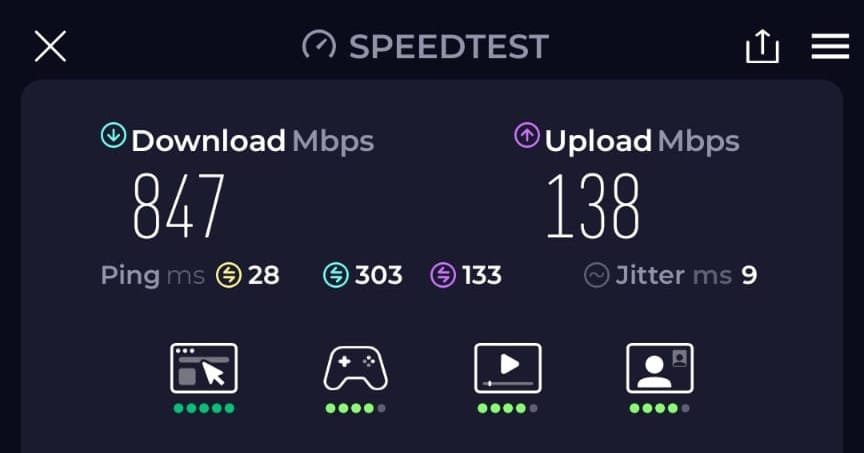Image resolution: width=864 pixels, height=453 pixels.
Task: Select the 138 upload speed value
Action: (593, 206)
